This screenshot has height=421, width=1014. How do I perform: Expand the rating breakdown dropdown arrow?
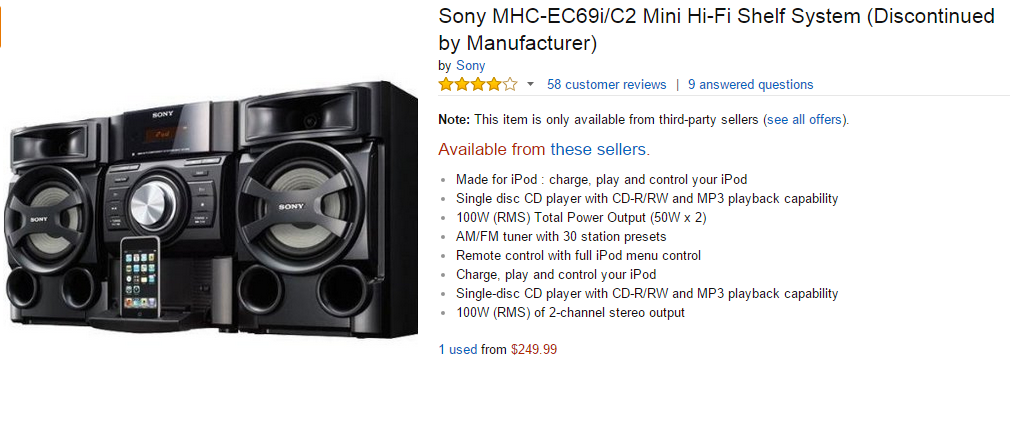coord(531,85)
